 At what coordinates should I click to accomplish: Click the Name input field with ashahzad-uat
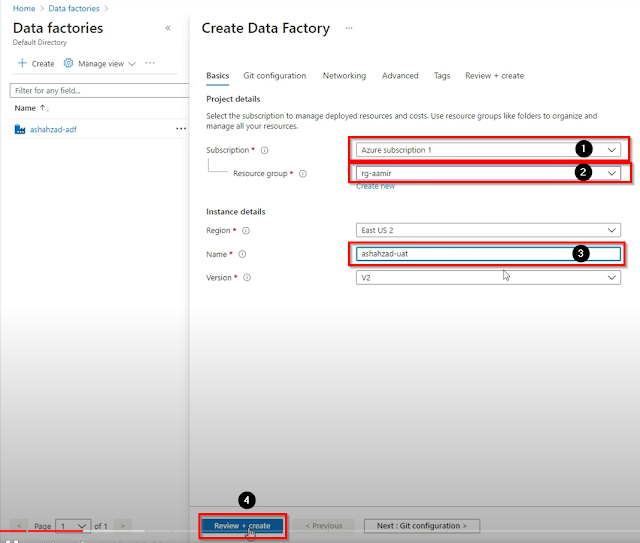point(488,254)
